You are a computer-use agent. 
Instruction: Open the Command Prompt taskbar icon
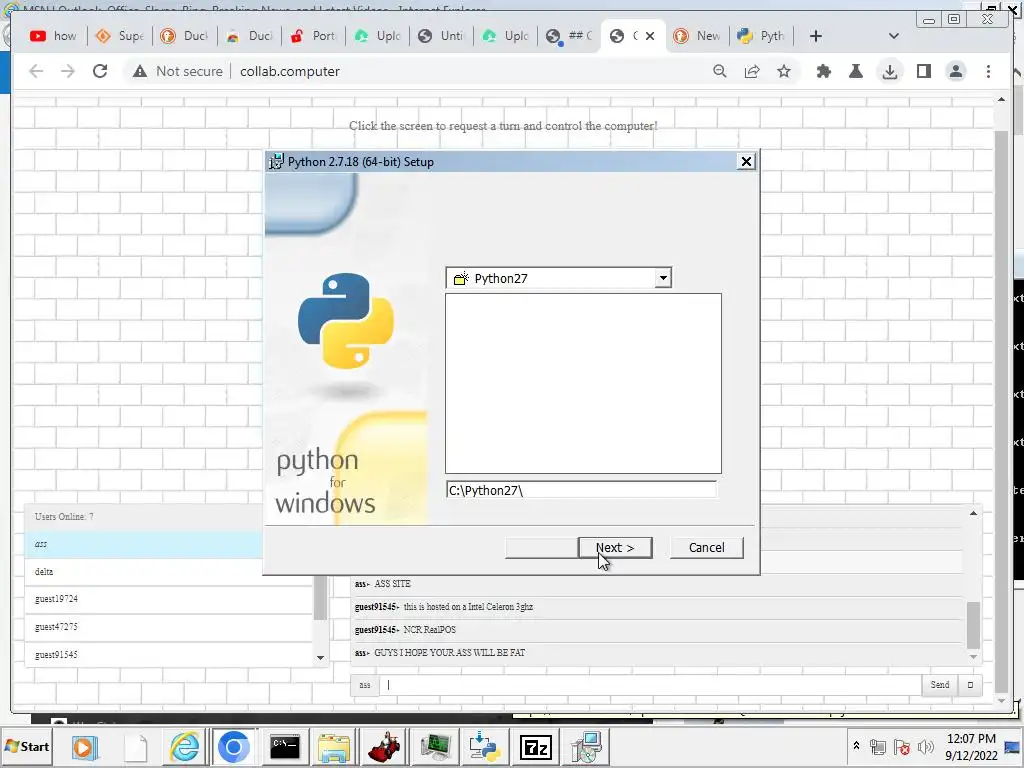(x=285, y=747)
